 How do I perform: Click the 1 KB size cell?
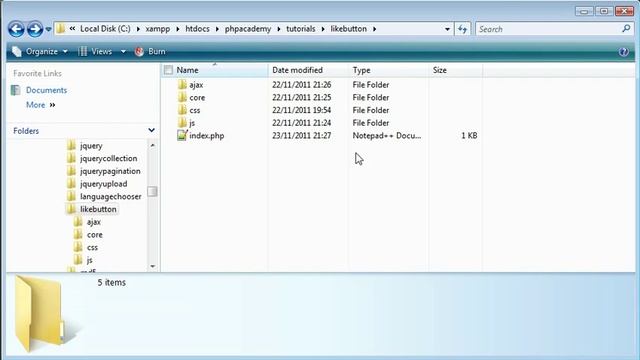pyautogui.click(x=469, y=136)
